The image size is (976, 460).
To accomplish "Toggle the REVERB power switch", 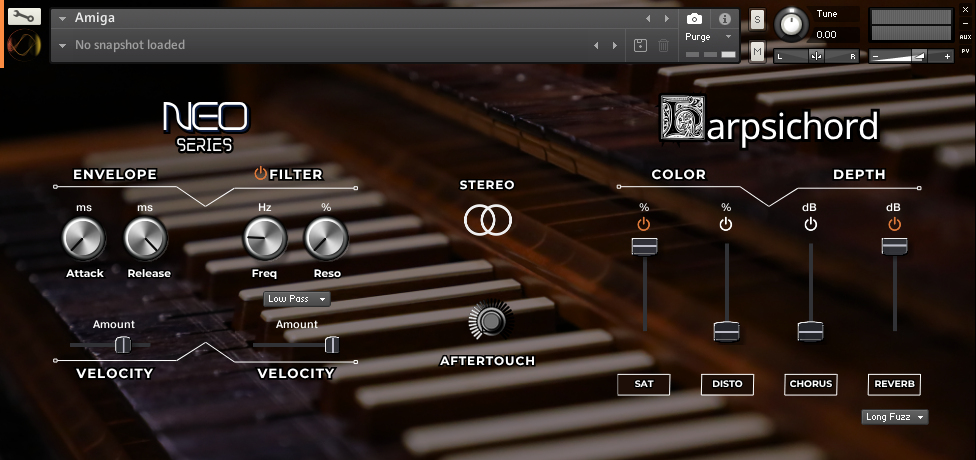I will point(894,224).
